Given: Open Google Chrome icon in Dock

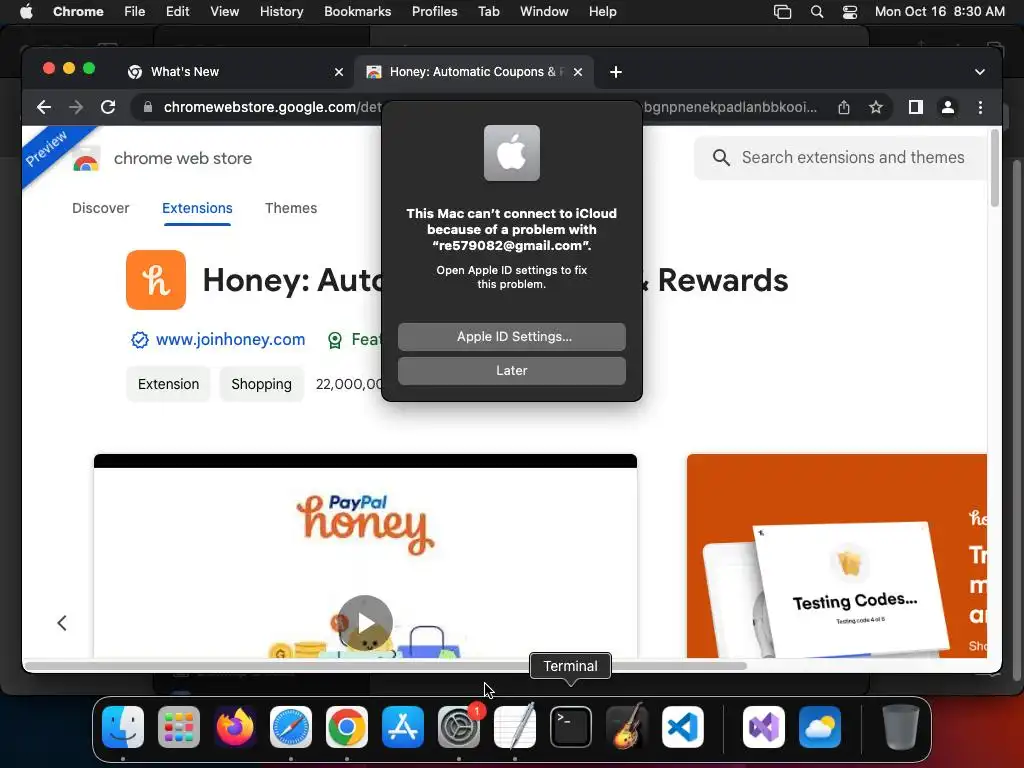Looking at the screenshot, I should coord(347,727).
